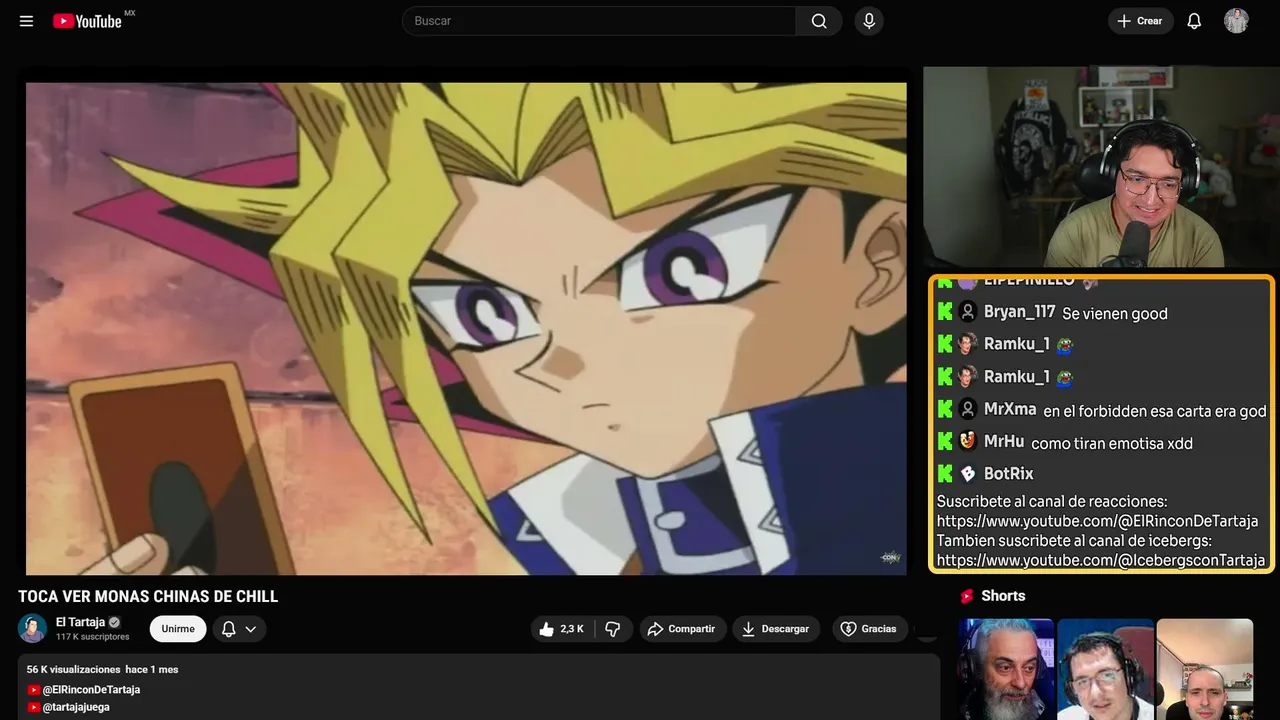Click Suscribete al canal de reacciones text
This screenshot has height=720, width=1280.
point(1052,501)
